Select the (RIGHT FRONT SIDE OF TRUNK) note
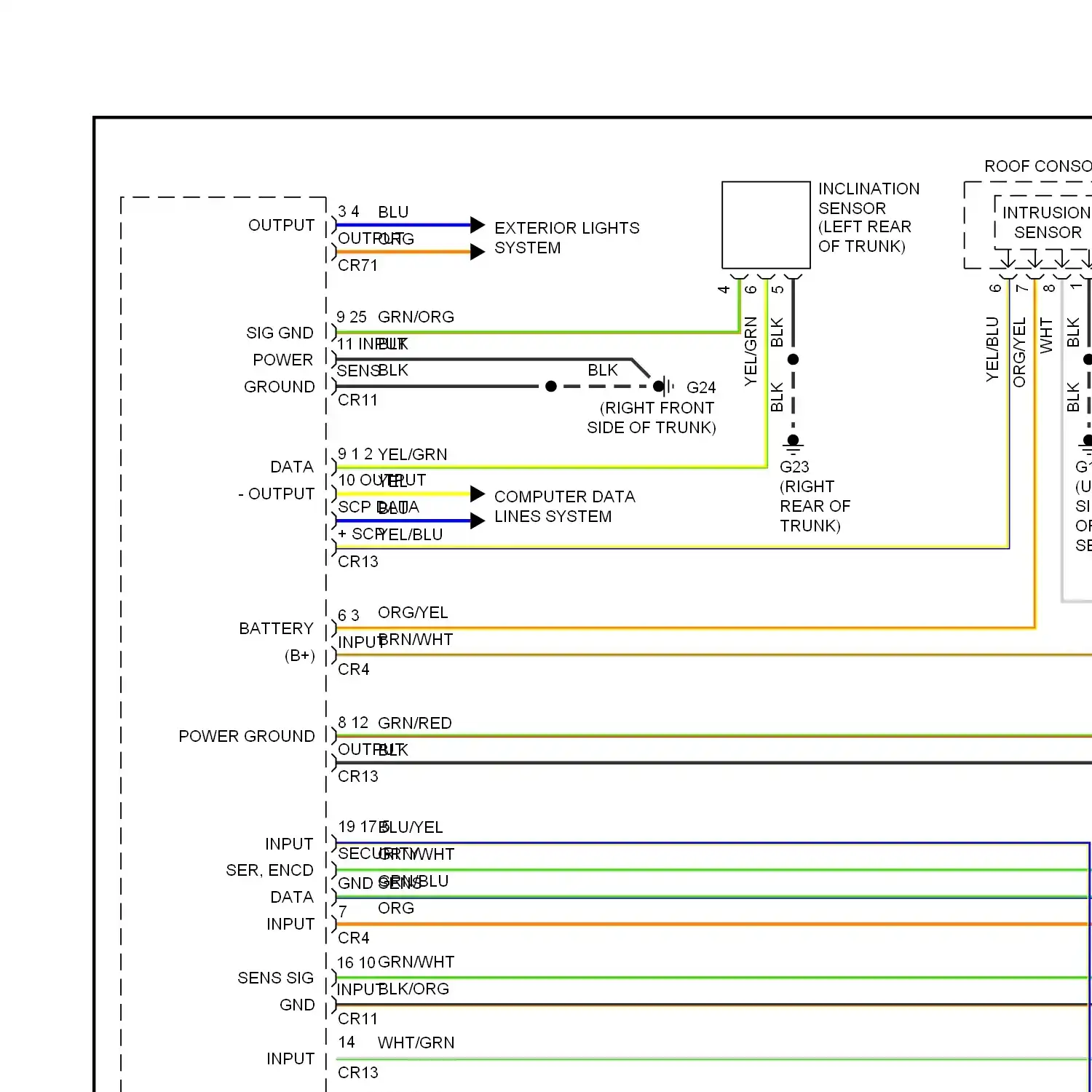This screenshot has height=1092, width=1092. tap(652, 418)
